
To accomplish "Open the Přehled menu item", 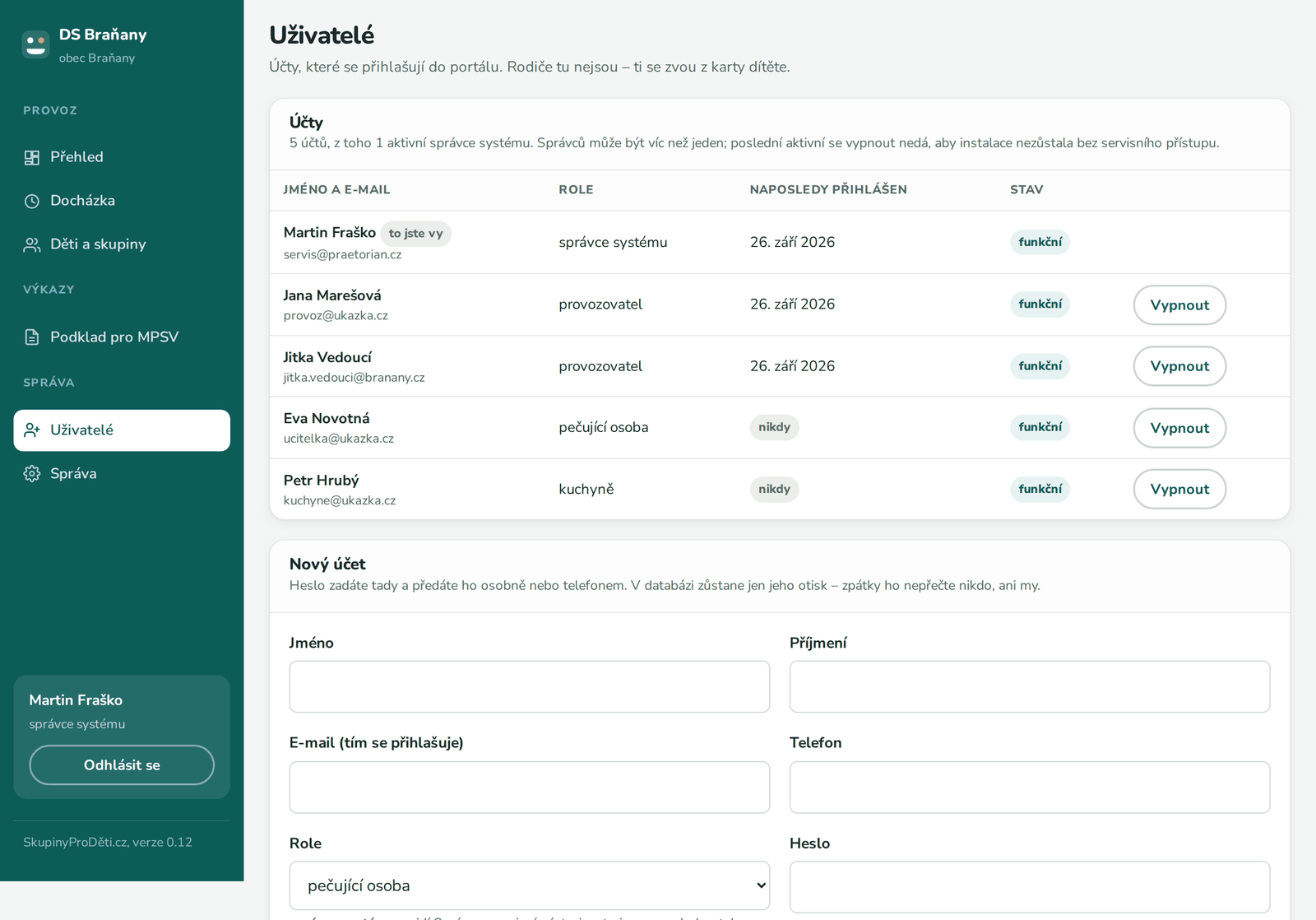I will click(x=122, y=157).
